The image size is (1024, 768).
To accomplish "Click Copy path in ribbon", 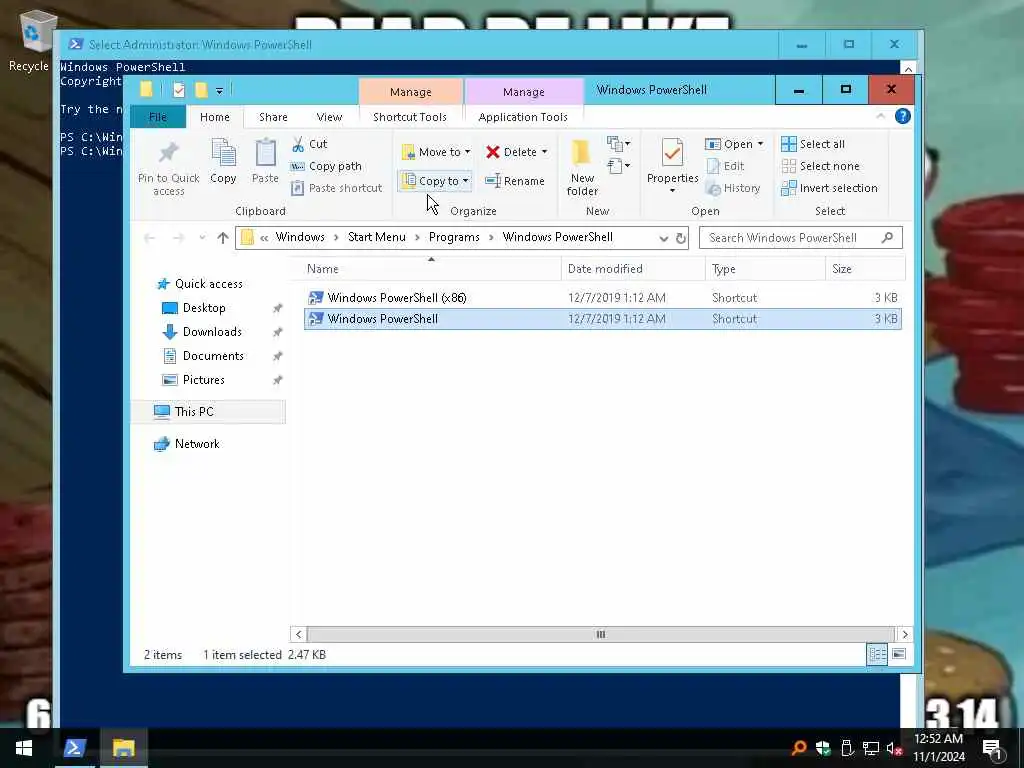I will 326,166.
